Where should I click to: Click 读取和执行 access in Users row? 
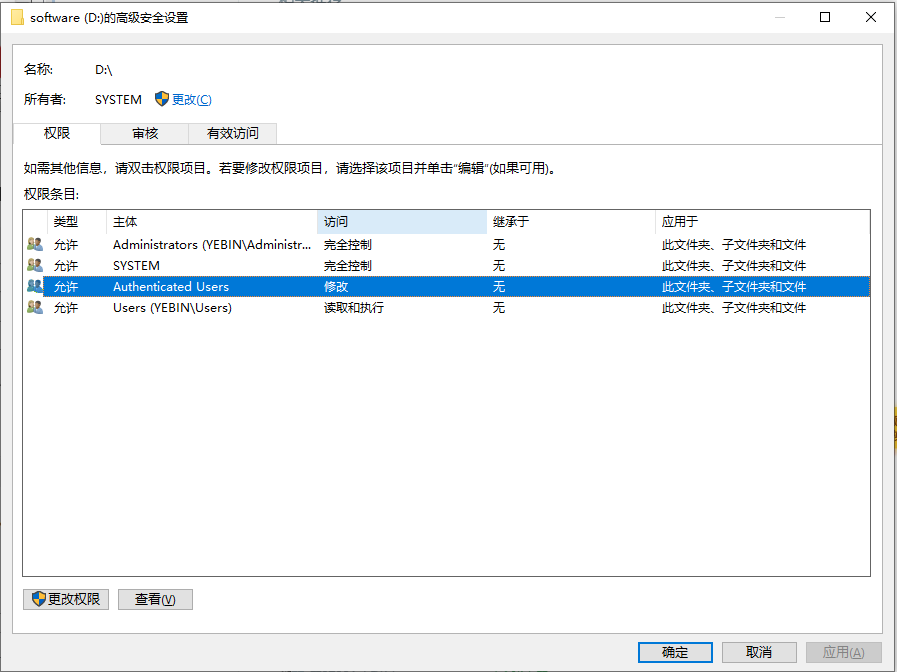(x=354, y=308)
